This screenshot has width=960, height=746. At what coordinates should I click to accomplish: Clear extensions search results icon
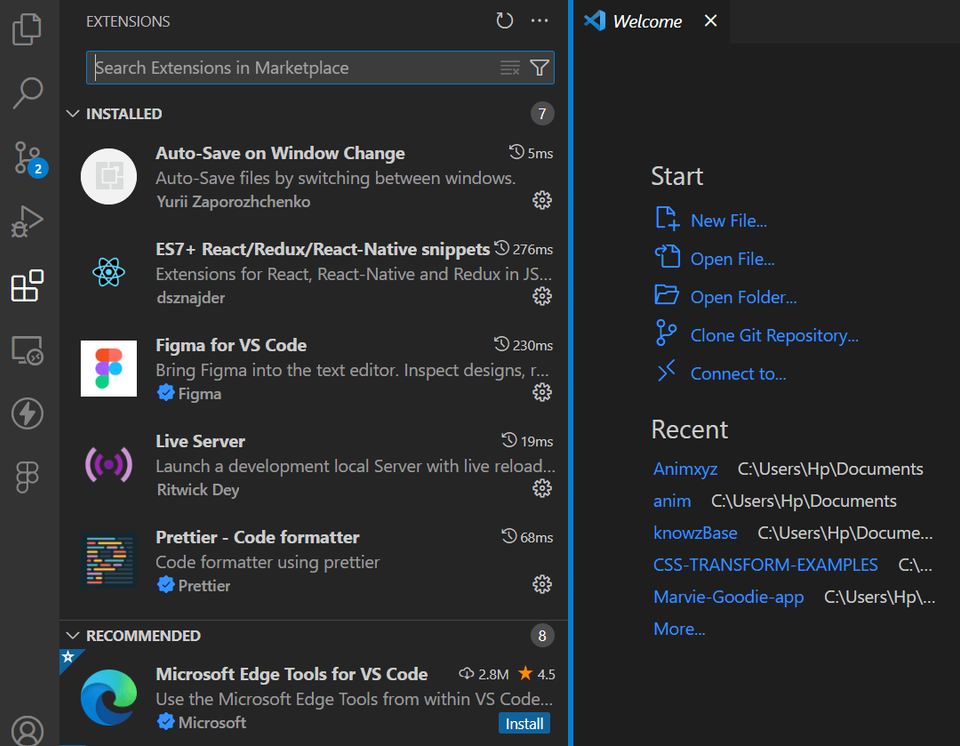(x=510, y=68)
